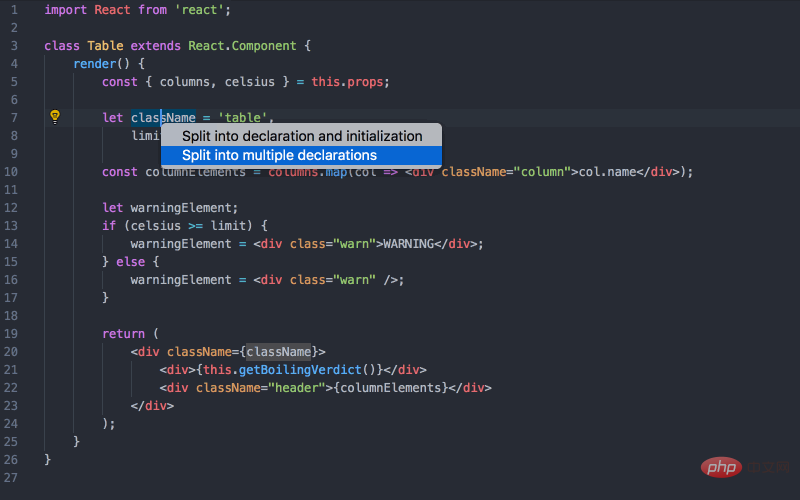Click line number 27 in the gutter
This screenshot has width=800, height=500.
pyautogui.click(x=11, y=478)
